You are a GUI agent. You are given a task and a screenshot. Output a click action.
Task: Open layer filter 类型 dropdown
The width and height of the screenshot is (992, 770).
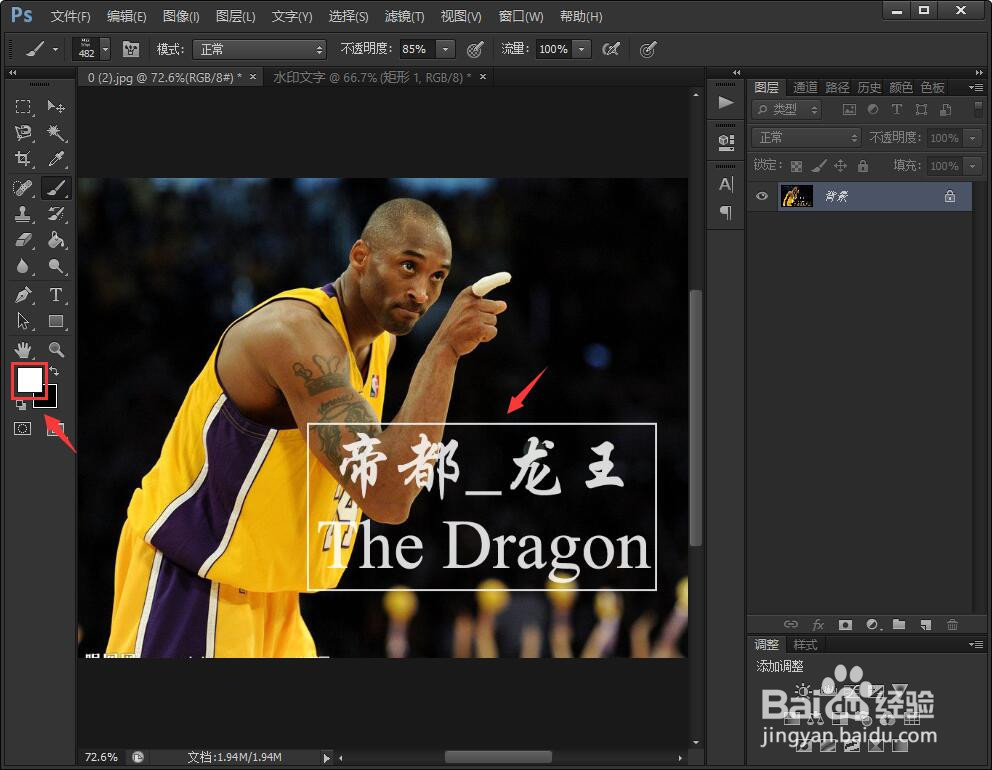(786, 109)
